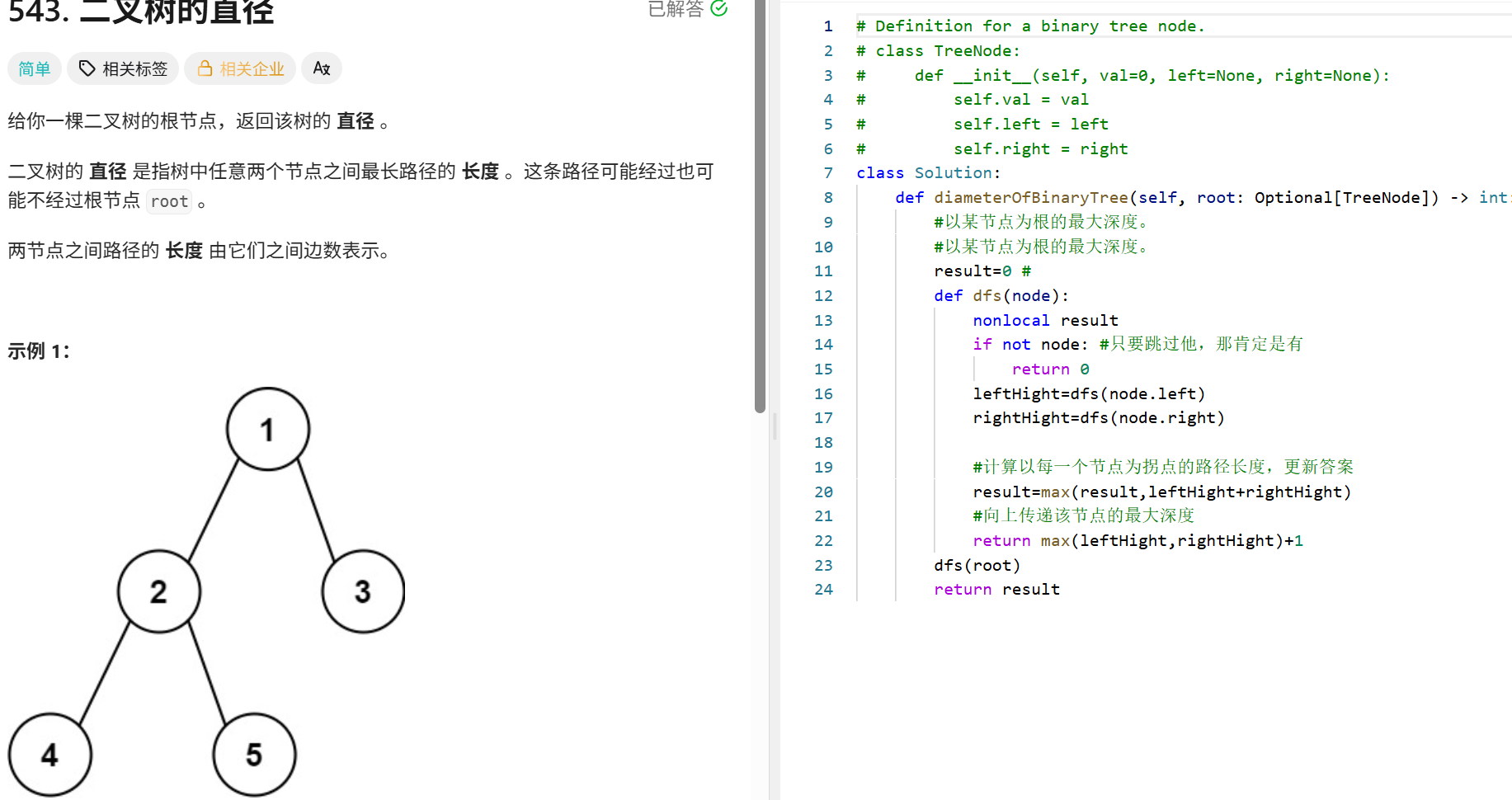Click the inline code word root
Image resolution: width=1512 pixels, height=800 pixels.
pos(169,201)
